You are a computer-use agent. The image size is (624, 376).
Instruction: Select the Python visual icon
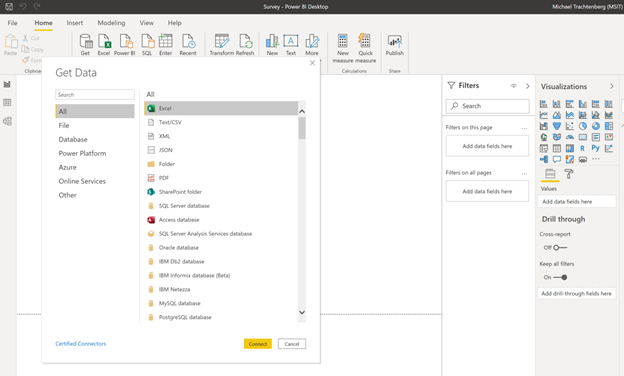tap(595, 148)
